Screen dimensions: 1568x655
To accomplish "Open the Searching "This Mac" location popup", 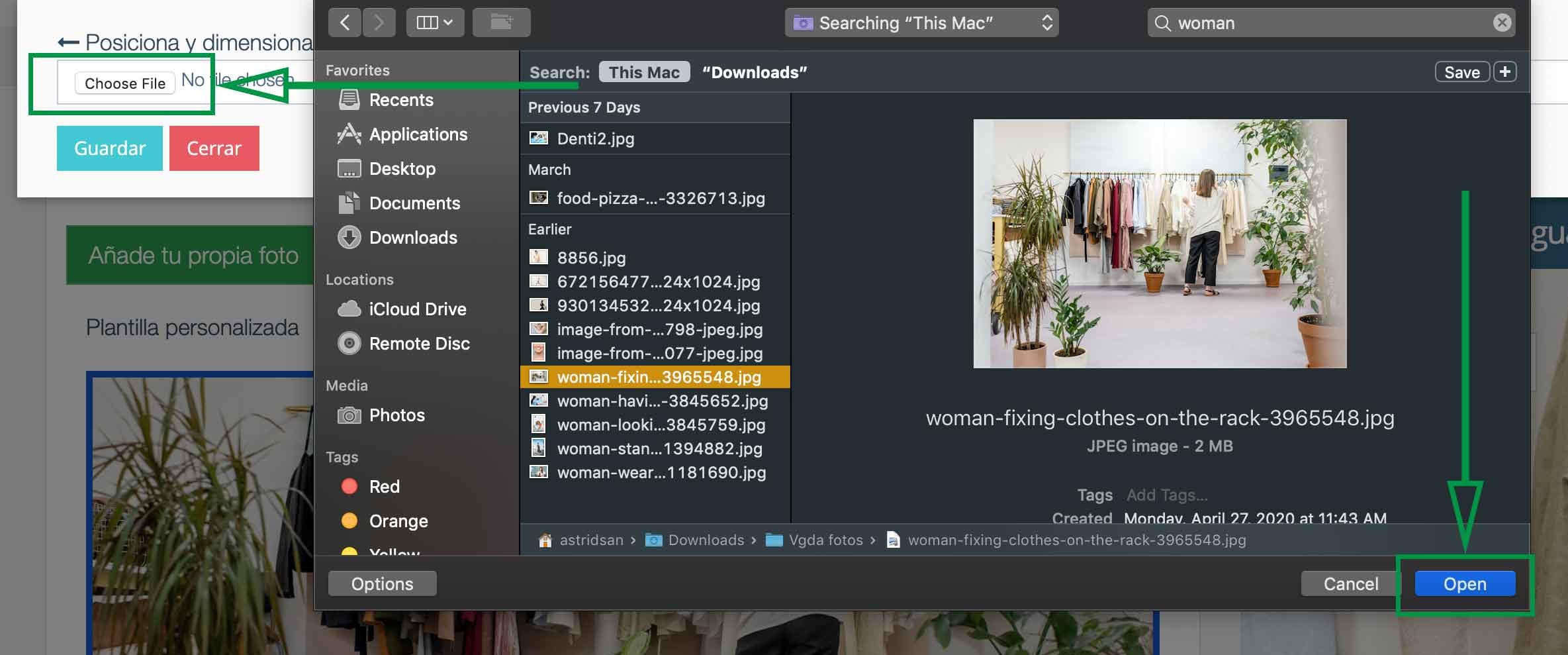I will click(921, 23).
